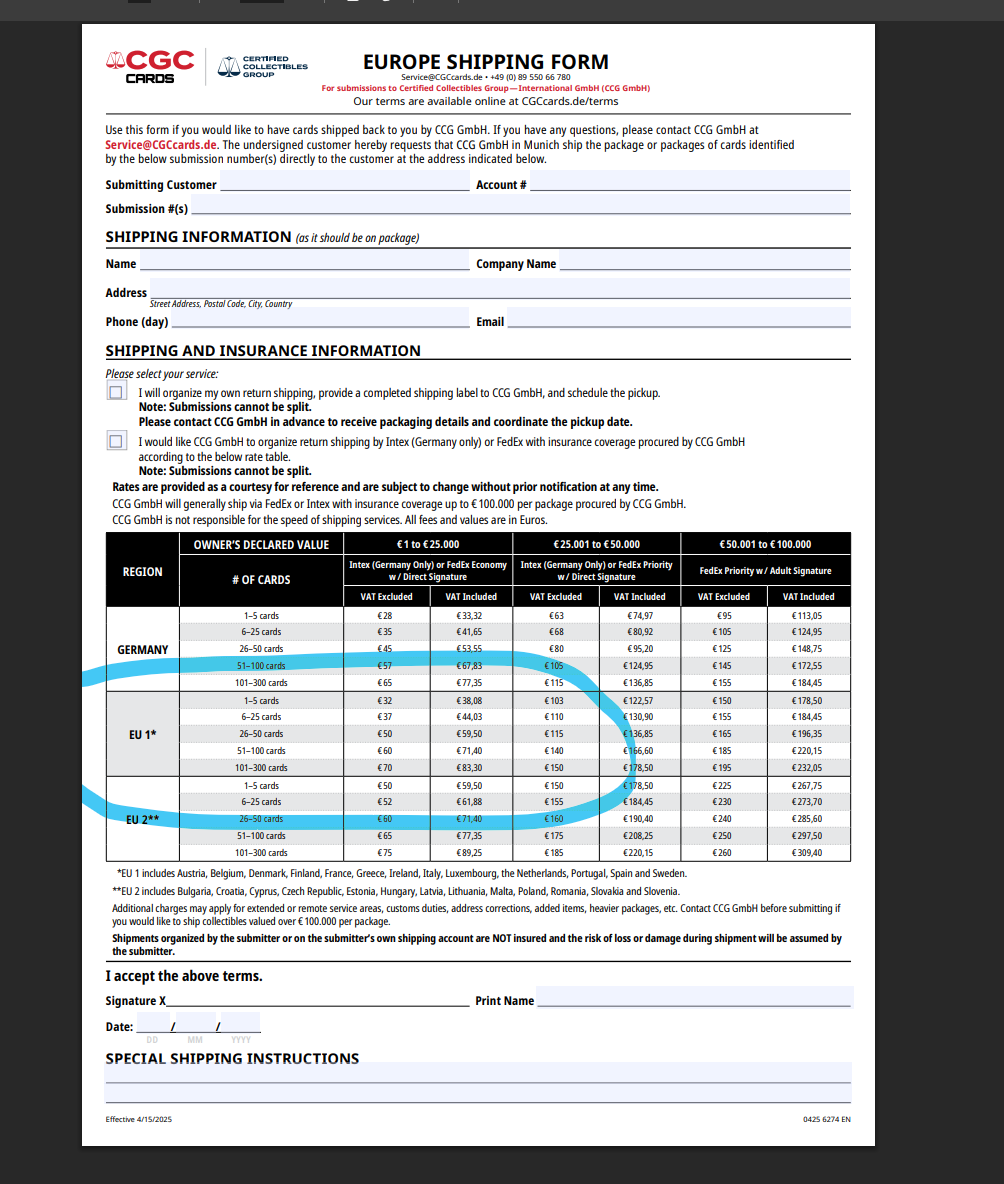Image resolution: width=1004 pixels, height=1184 pixels.
Task: Click the '€83,30' price cell
Action: point(469,768)
